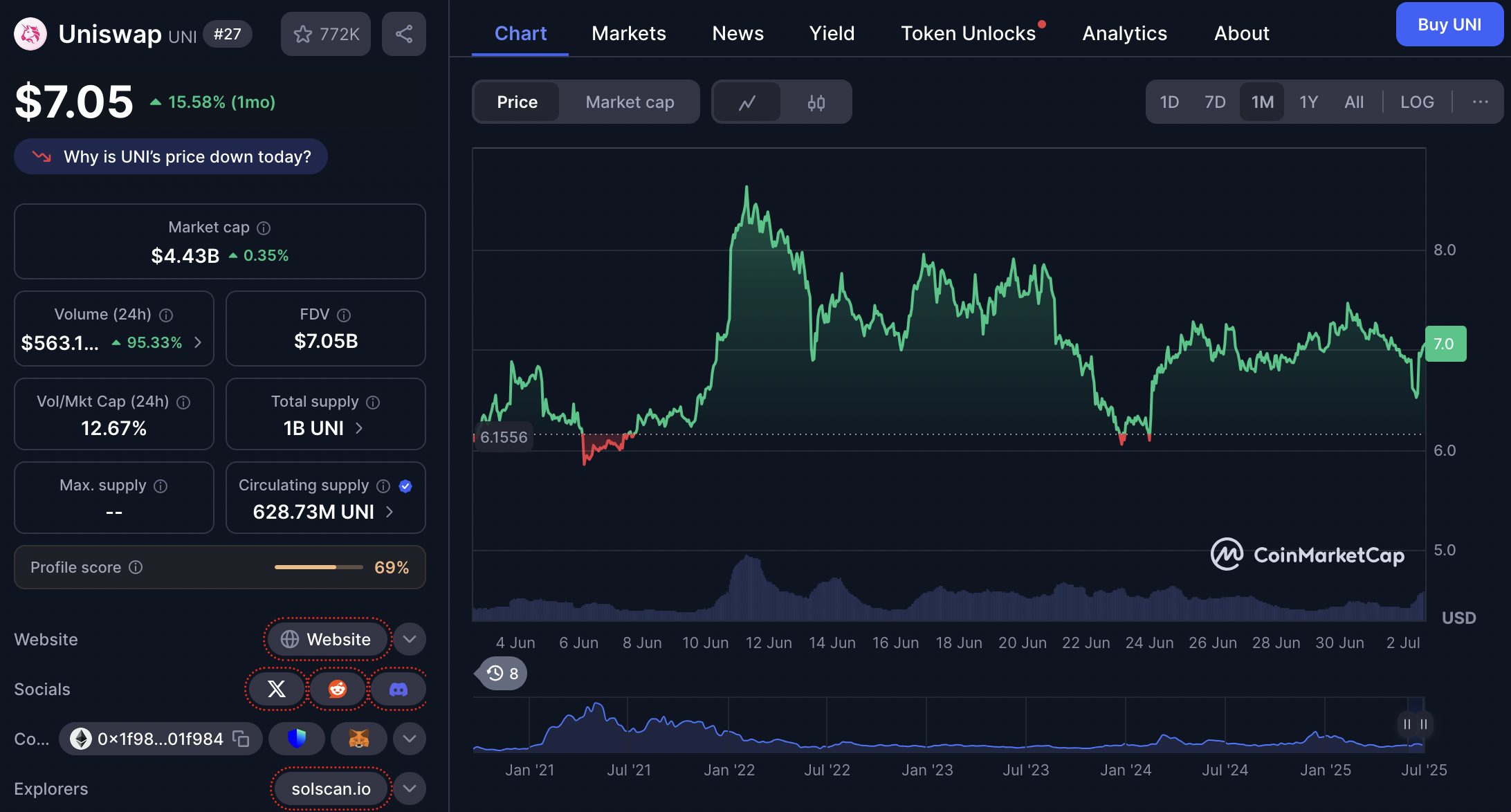The height and width of the screenshot is (812, 1511).
Task: Click the Uniswap unicorn logo icon
Action: [x=30, y=34]
